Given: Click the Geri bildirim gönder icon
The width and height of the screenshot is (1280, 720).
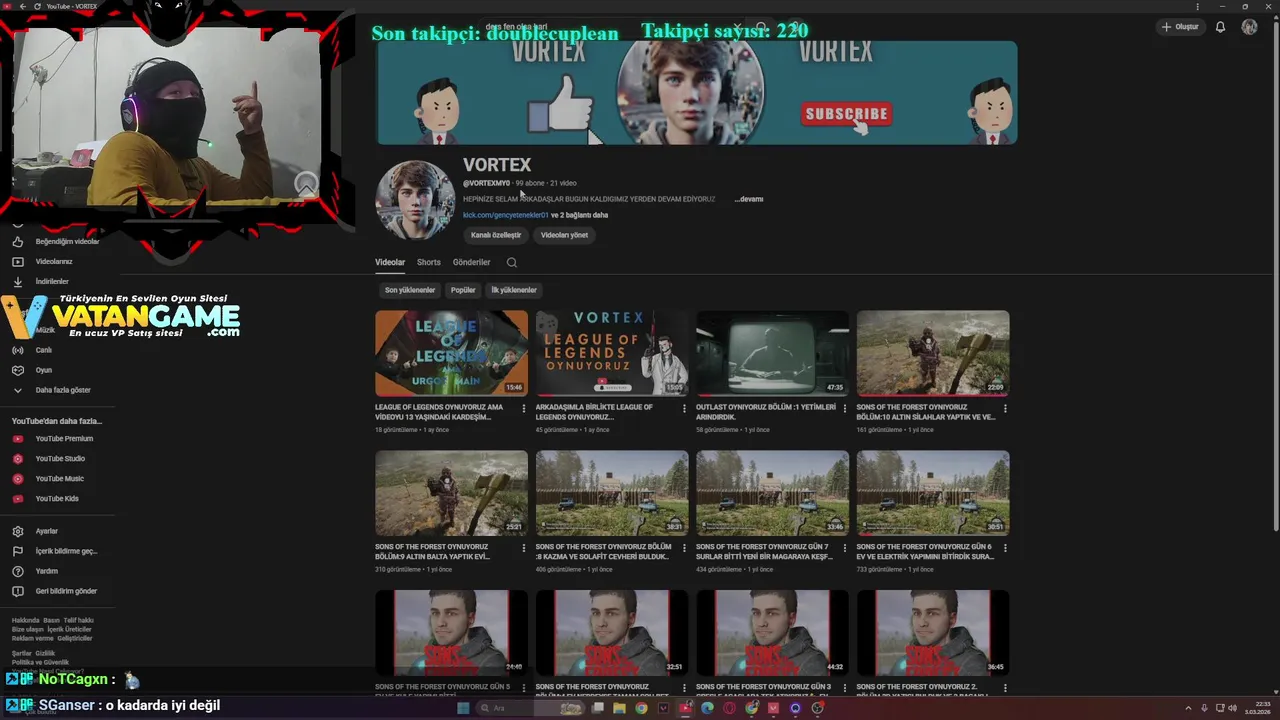Looking at the screenshot, I should [17, 591].
